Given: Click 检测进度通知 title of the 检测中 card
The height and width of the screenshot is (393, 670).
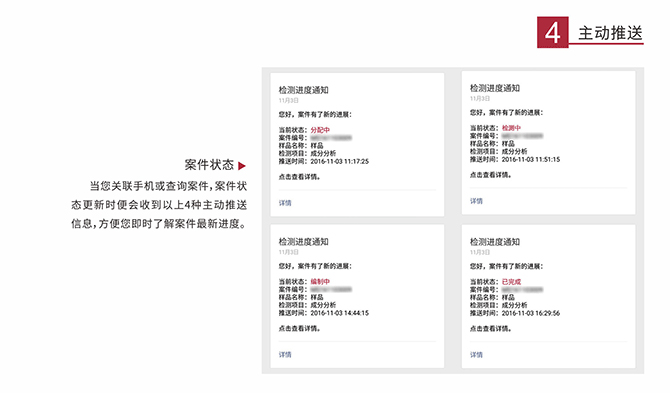Looking at the screenshot, I should point(495,88).
